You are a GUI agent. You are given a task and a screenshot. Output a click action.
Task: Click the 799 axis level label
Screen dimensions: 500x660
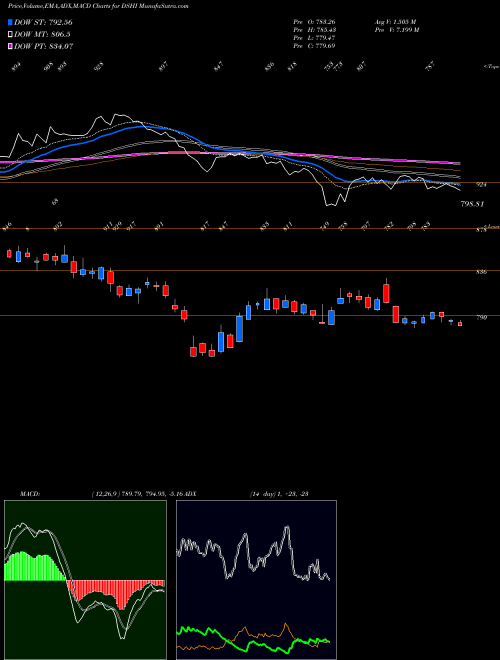[481, 317]
